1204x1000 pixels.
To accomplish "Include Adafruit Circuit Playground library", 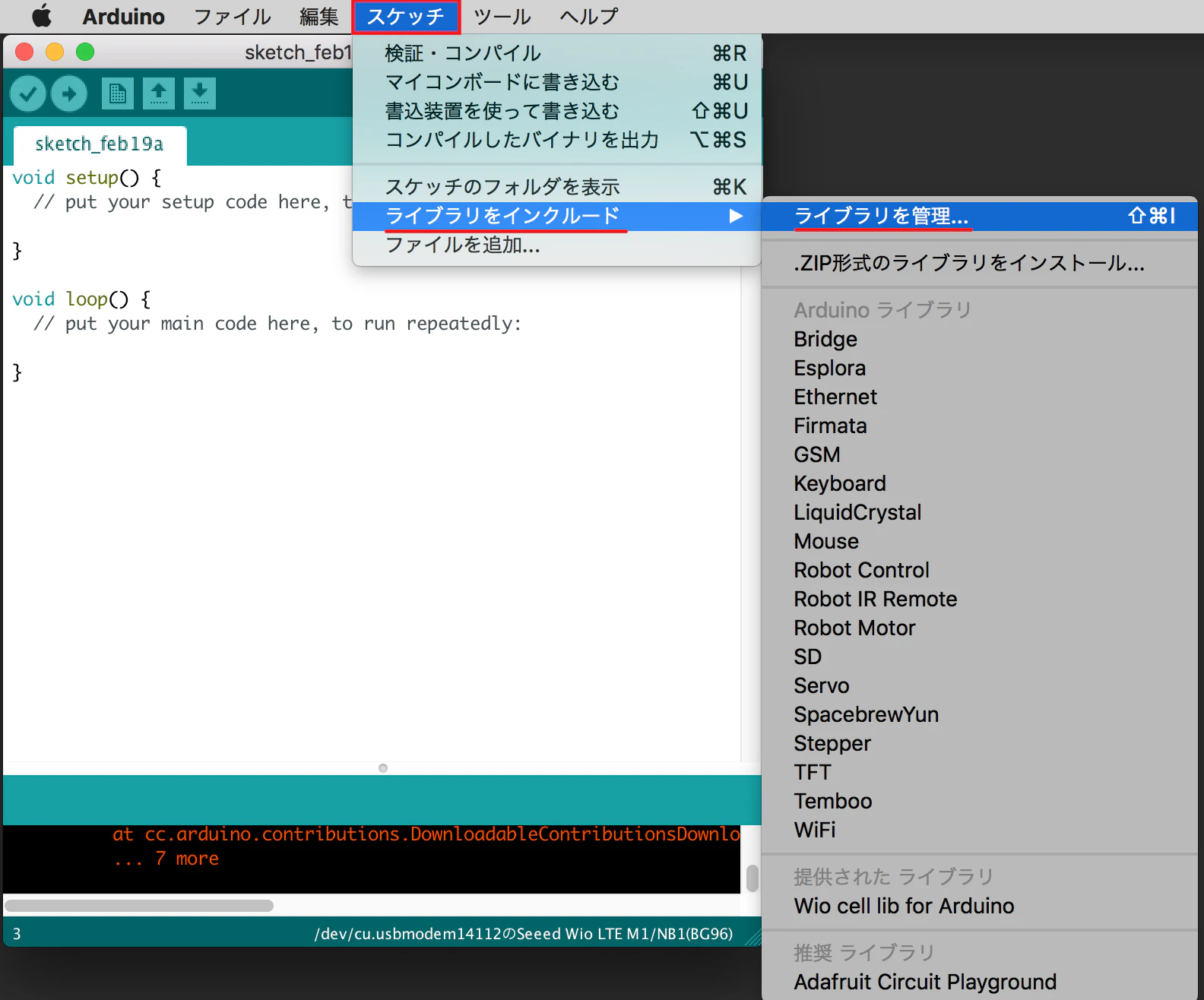I will 980,982.
